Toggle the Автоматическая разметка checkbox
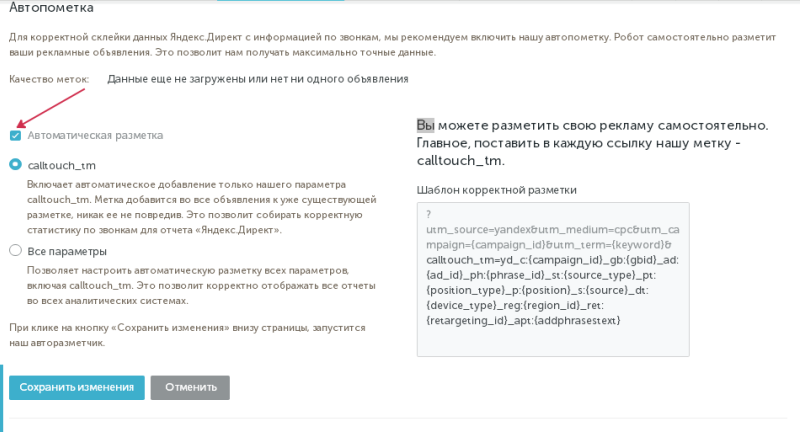The image size is (800, 432). (x=15, y=135)
